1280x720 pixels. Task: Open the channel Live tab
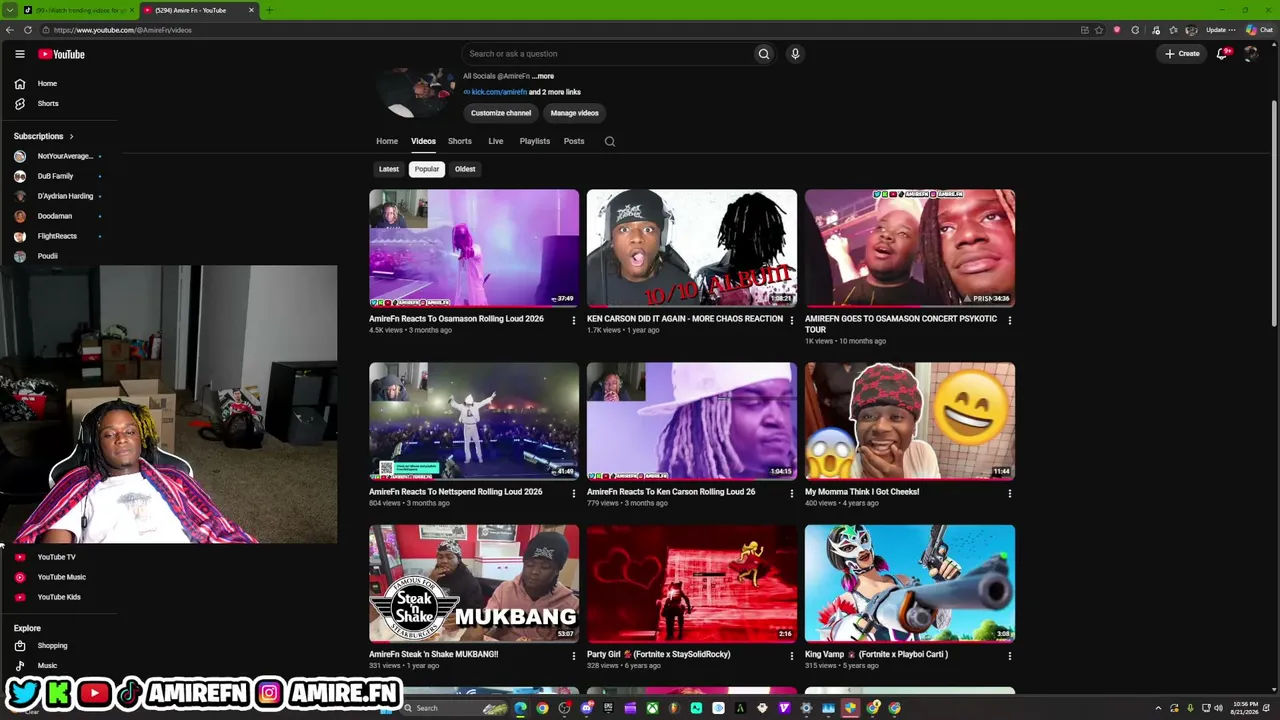[496, 141]
